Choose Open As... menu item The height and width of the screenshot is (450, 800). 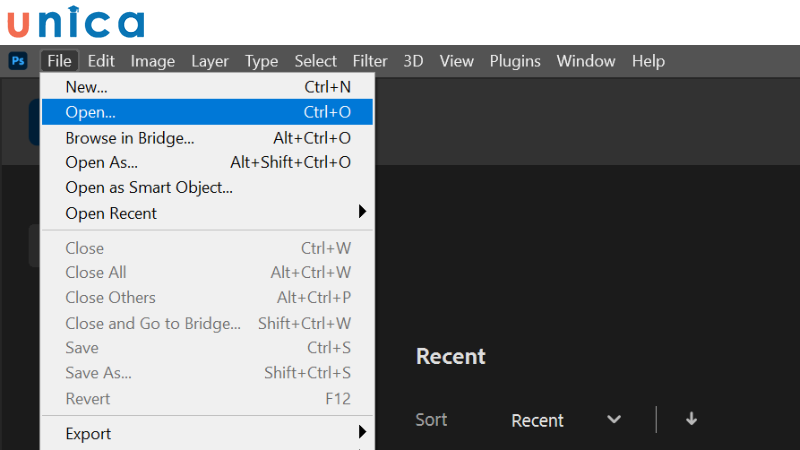208,162
